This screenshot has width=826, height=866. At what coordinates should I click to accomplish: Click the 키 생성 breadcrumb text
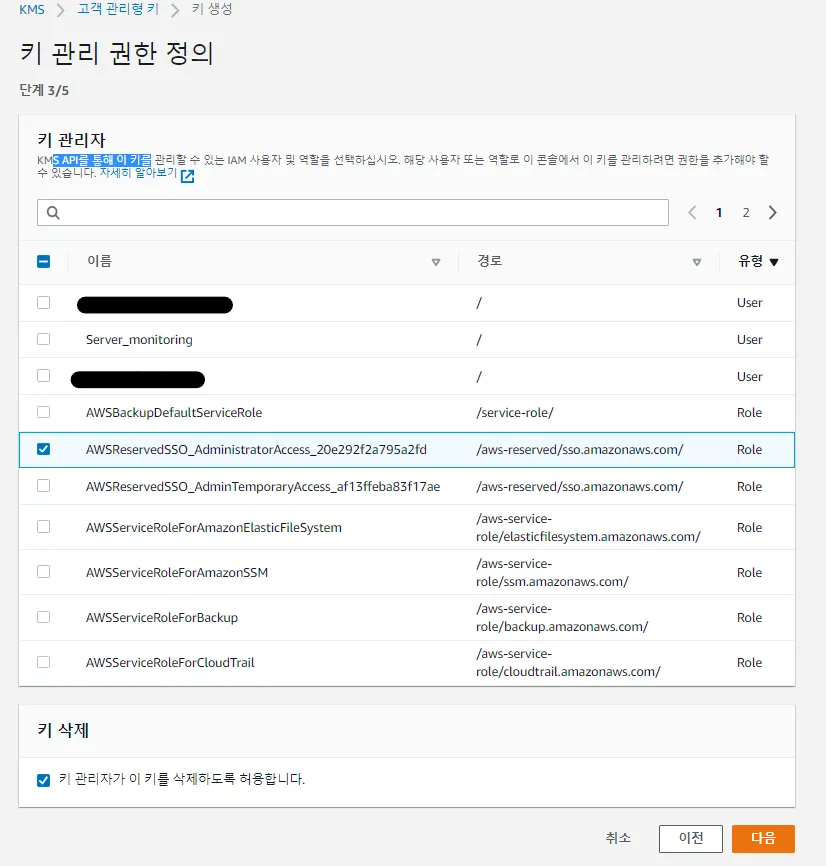212,9
